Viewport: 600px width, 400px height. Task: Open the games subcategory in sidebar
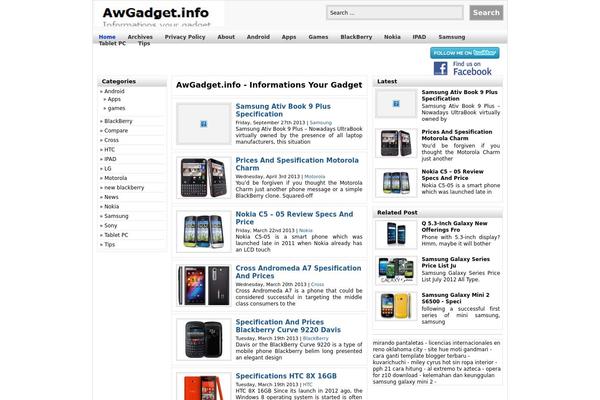[x=116, y=108]
